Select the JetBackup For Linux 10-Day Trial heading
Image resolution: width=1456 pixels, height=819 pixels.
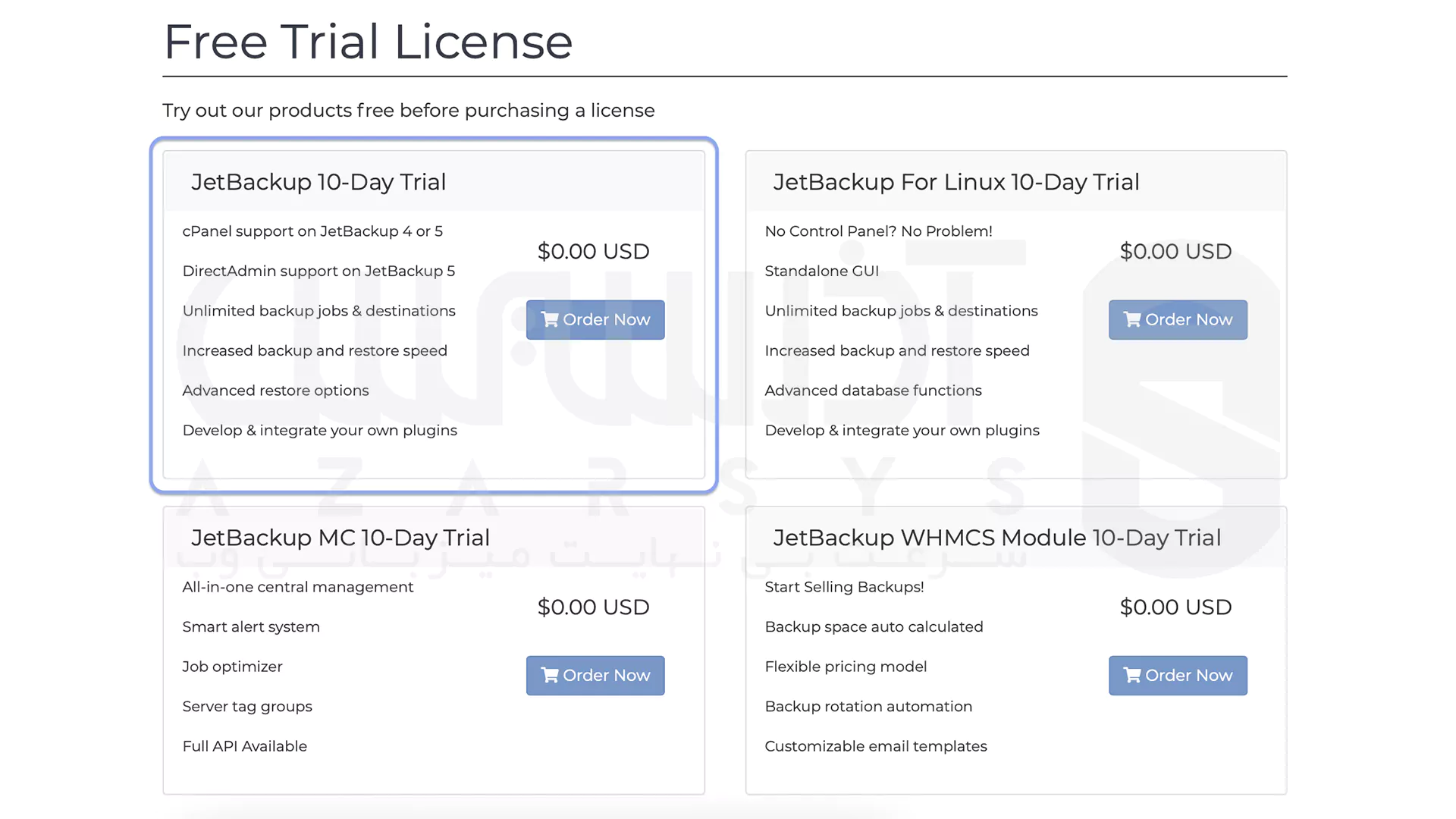[x=956, y=182]
